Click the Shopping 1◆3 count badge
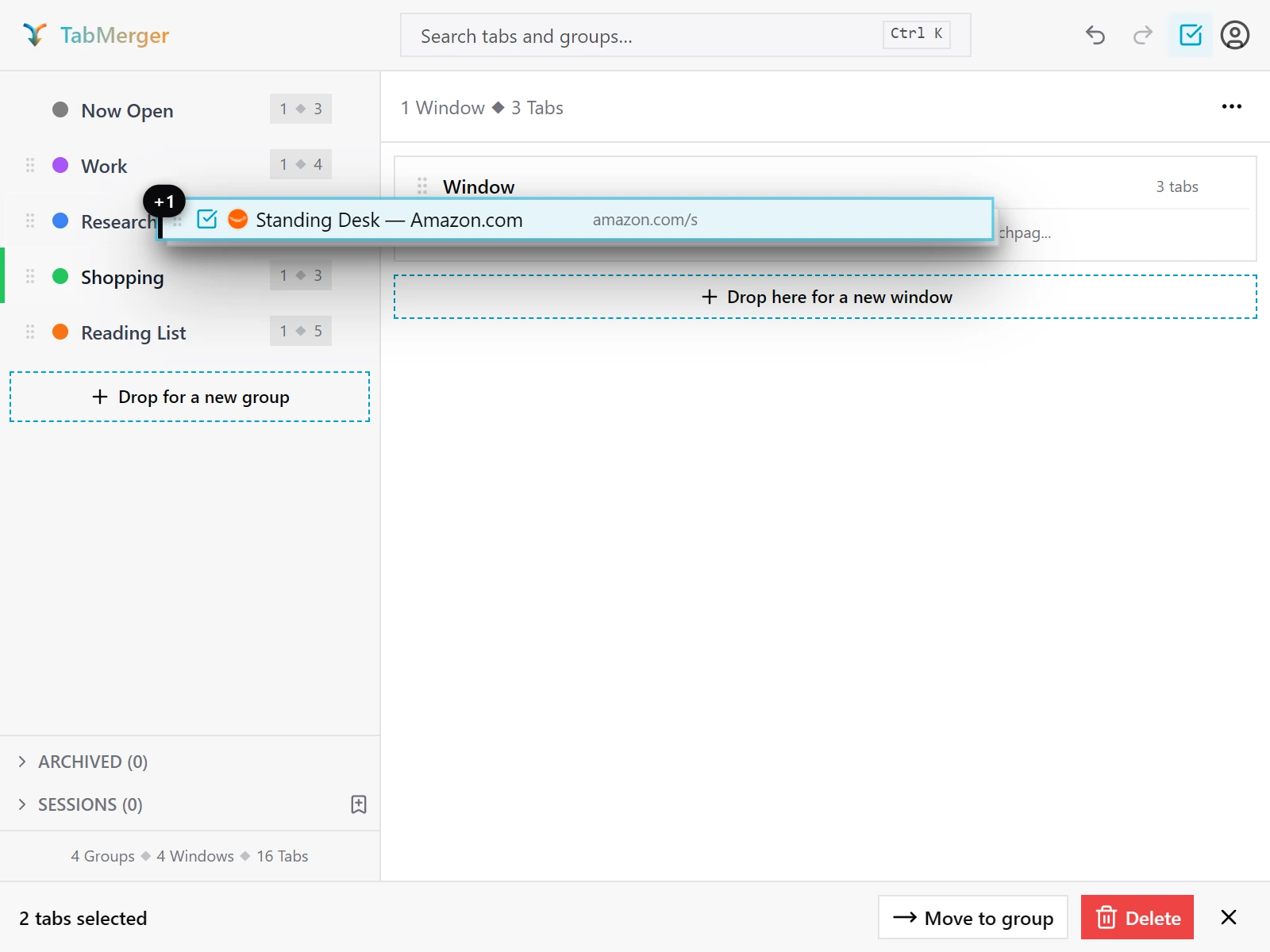The height and width of the screenshot is (952, 1270). click(301, 275)
